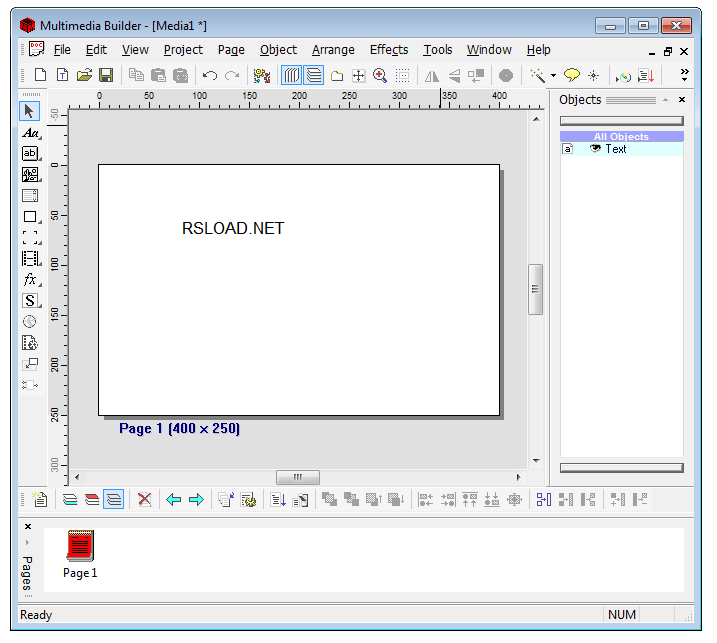Click the speech bubble tooltip icon
This screenshot has width=717, height=643.
click(572, 75)
